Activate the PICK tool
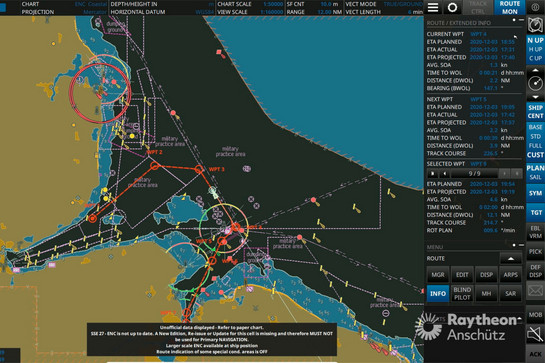This screenshot has height=363, width=545. (x=535, y=251)
